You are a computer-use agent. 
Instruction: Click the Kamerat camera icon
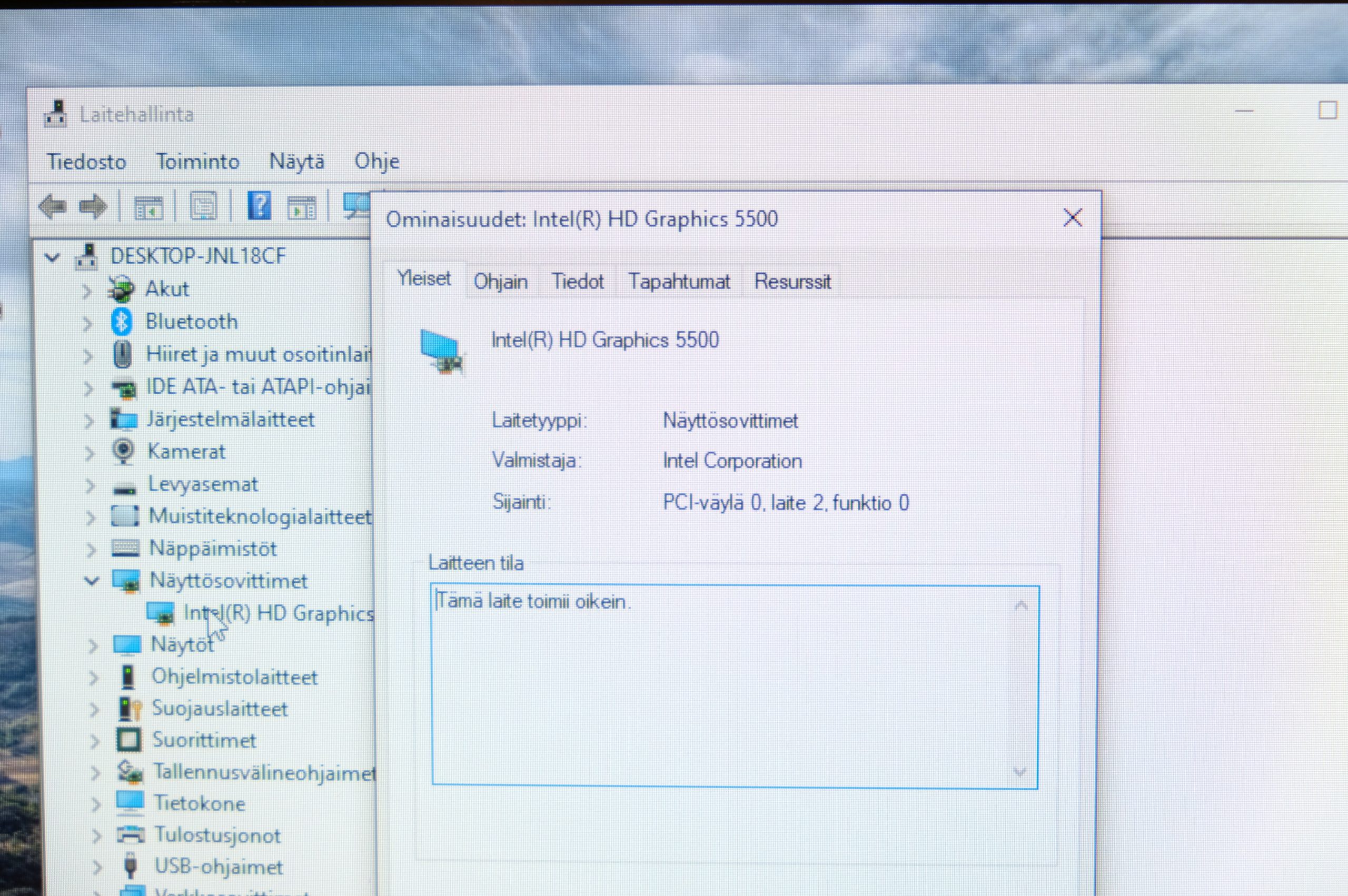point(123,452)
